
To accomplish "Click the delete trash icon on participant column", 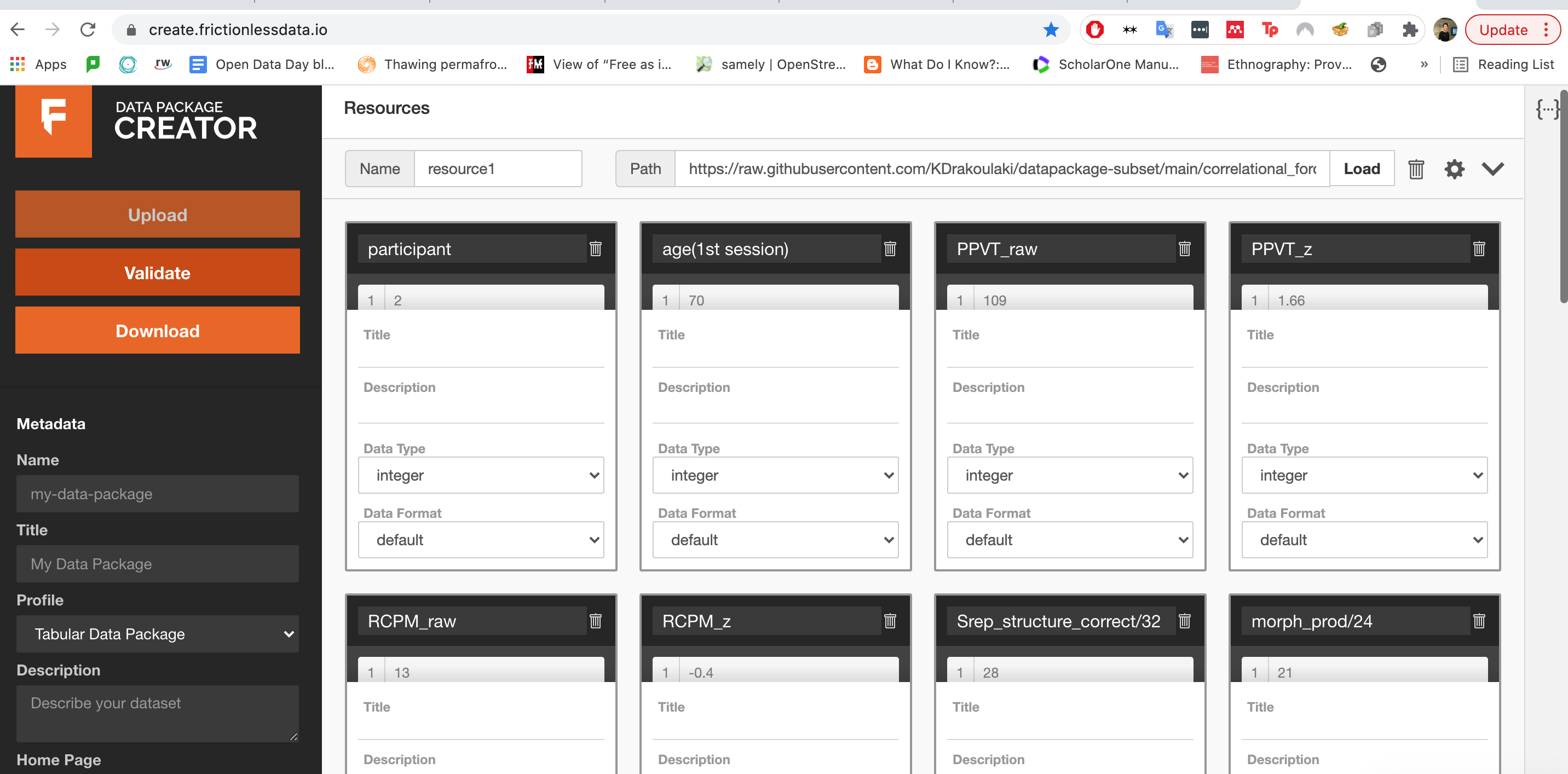I will tap(596, 249).
